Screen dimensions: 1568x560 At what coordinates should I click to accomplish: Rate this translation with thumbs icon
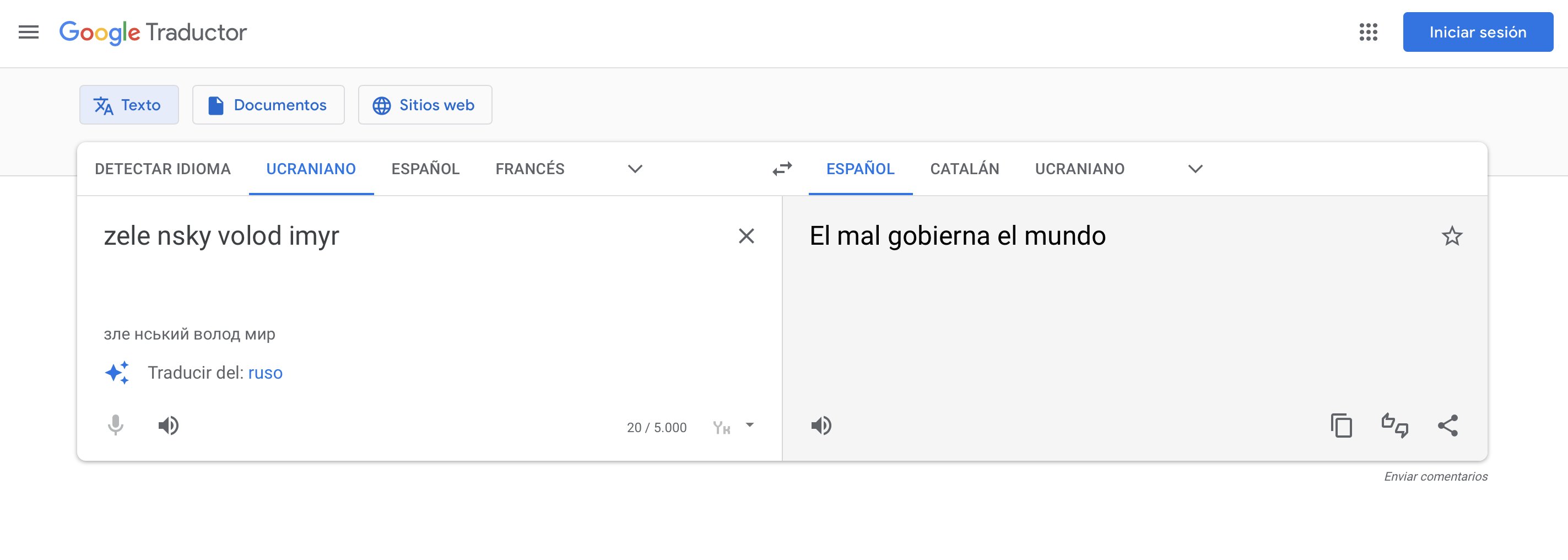click(x=1394, y=426)
